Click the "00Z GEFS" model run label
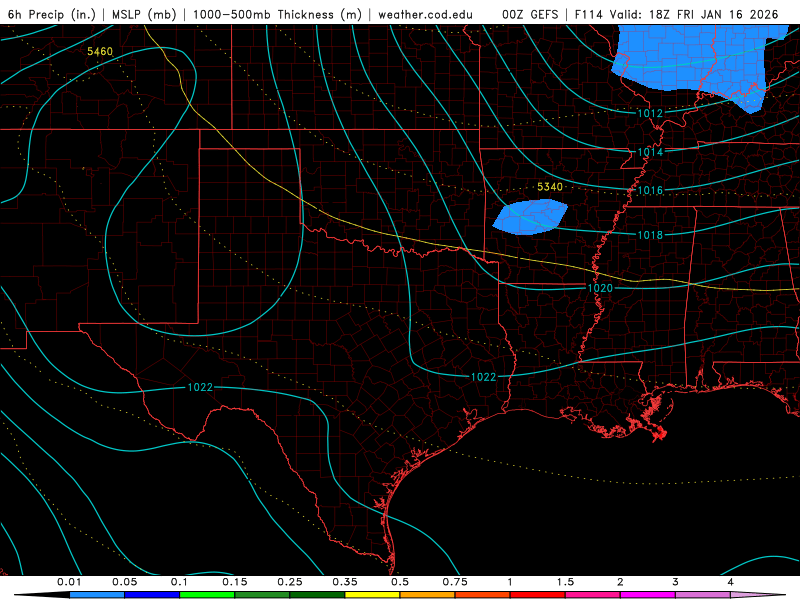 pos(530,14)
